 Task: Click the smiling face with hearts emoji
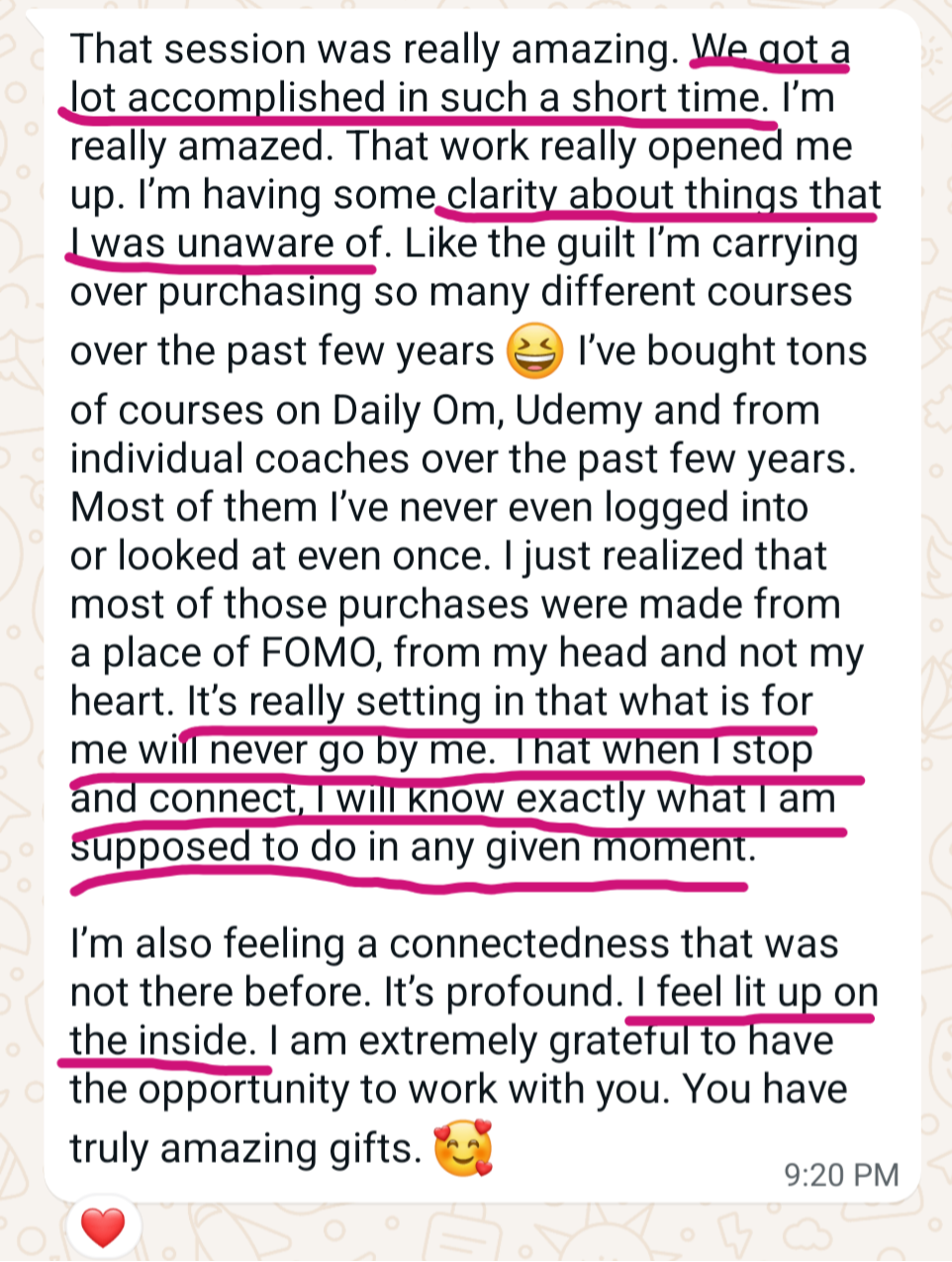464,1150
